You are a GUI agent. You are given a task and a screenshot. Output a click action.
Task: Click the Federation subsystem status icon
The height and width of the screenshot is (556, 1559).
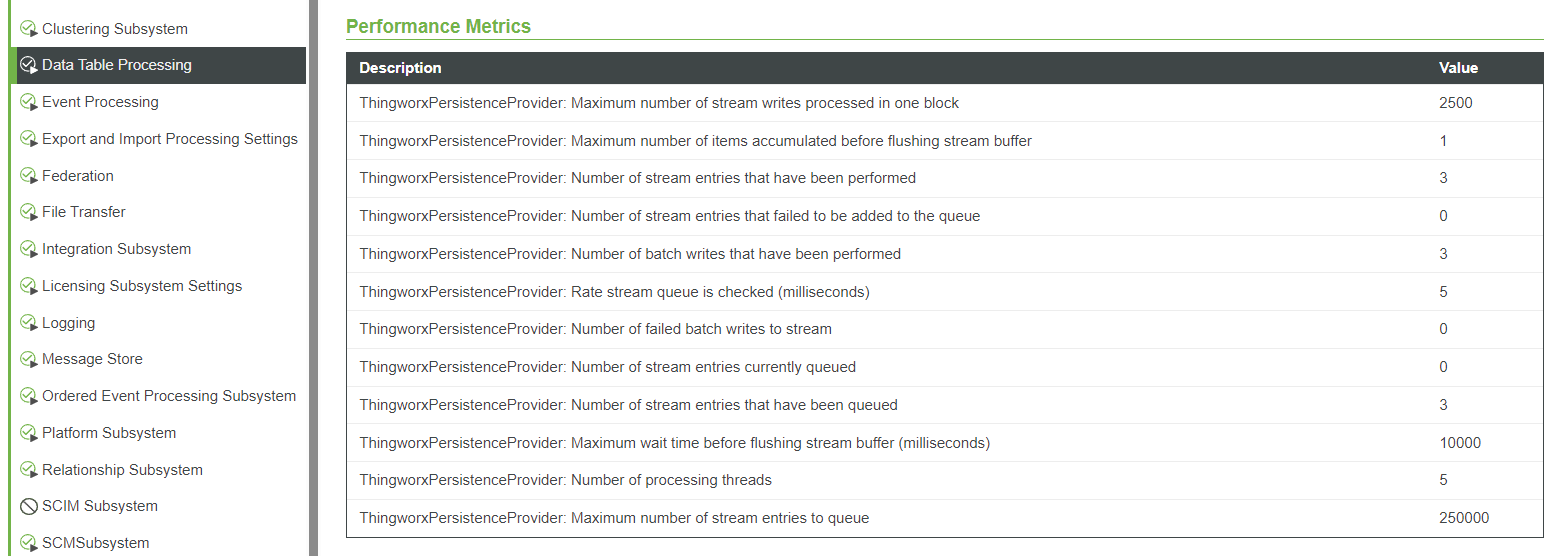pos(29,176)
